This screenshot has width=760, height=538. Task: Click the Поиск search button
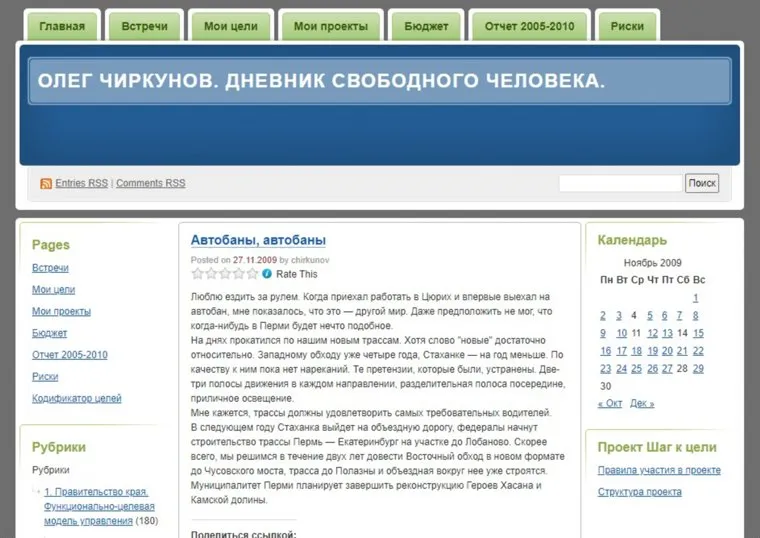coord(702,183)
